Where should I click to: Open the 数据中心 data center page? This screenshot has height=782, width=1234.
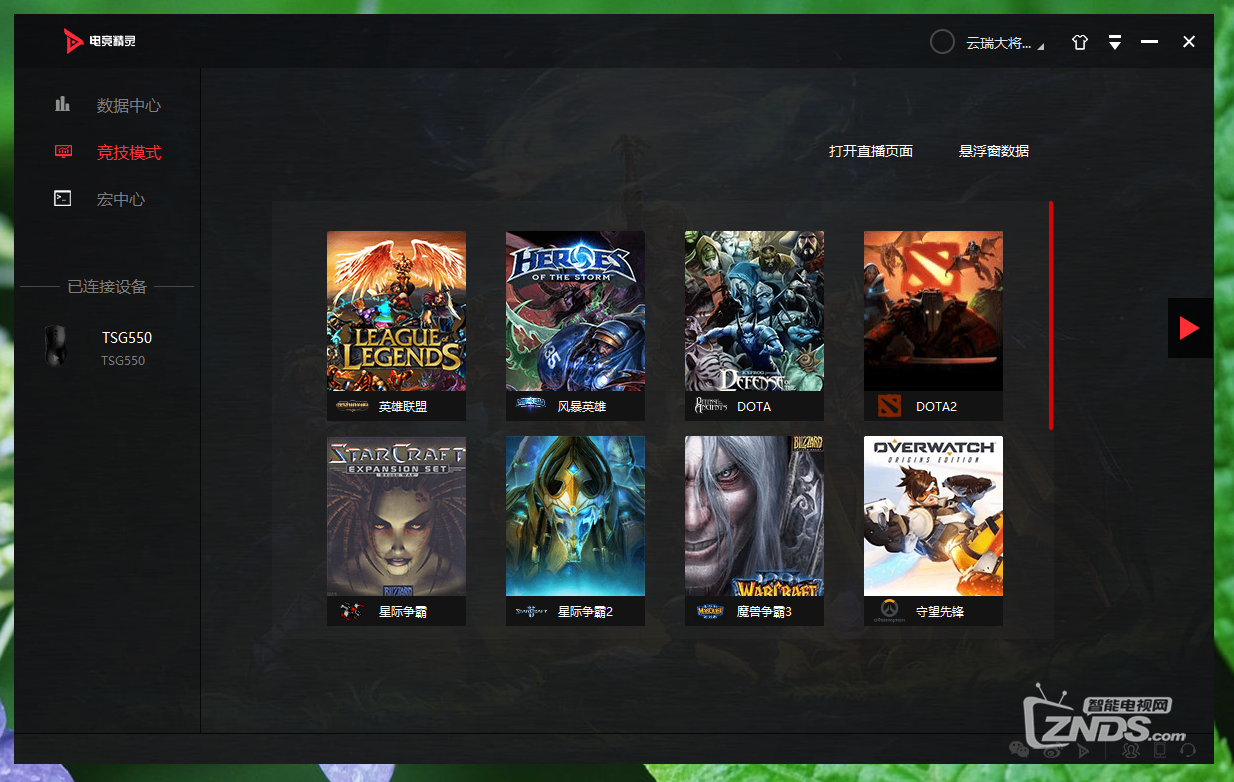[x=128, y=105]
